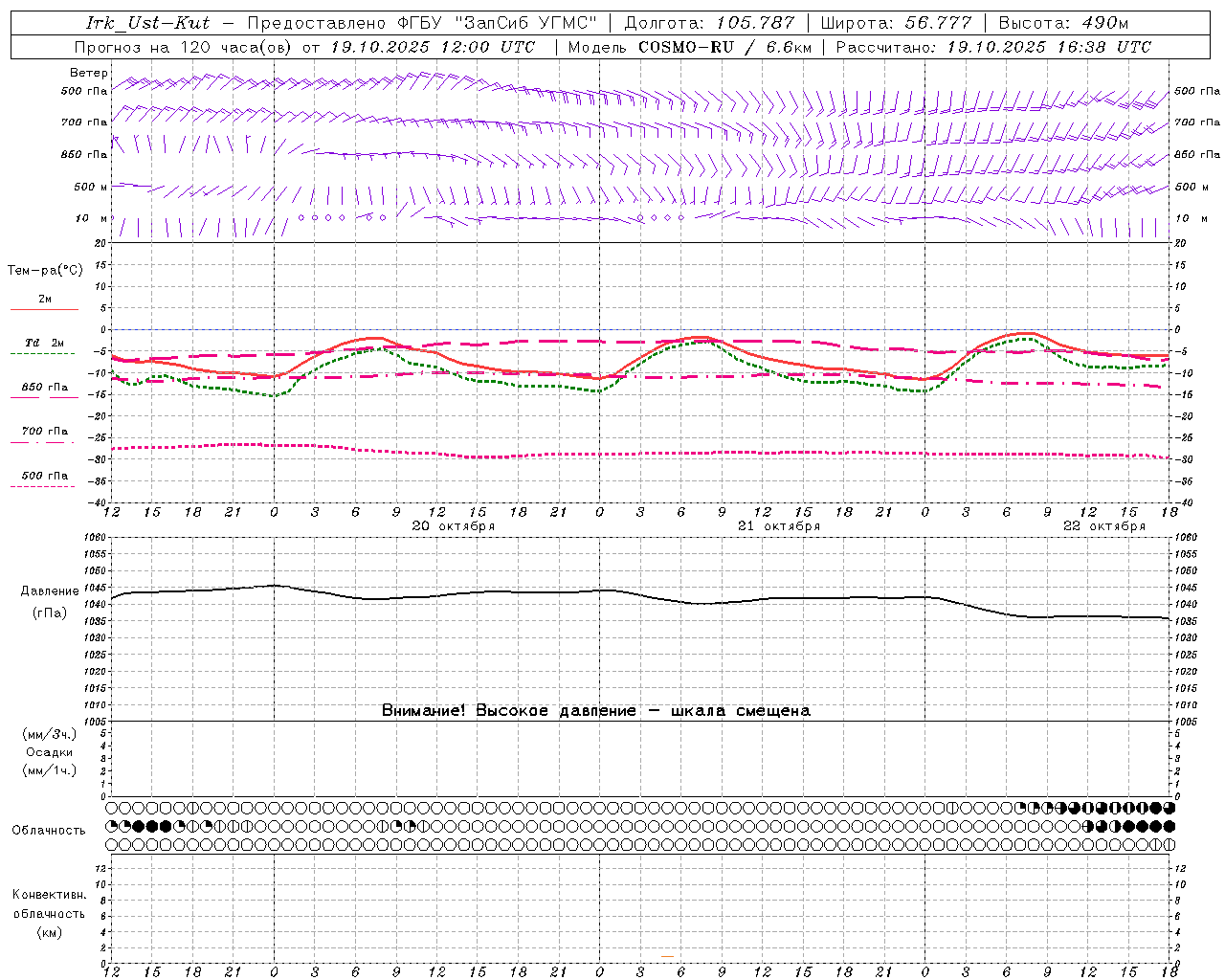Image resolution: width=1225 pixels, height=980 pixels.
Task: Click the left 500 м wind level label
Action: (91, 187)
